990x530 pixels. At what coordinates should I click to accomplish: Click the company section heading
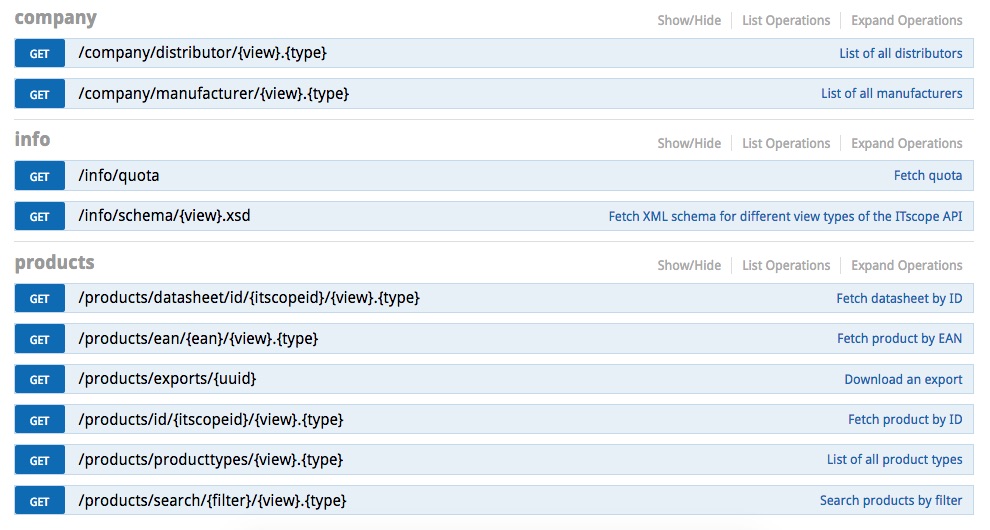(56, 18)
